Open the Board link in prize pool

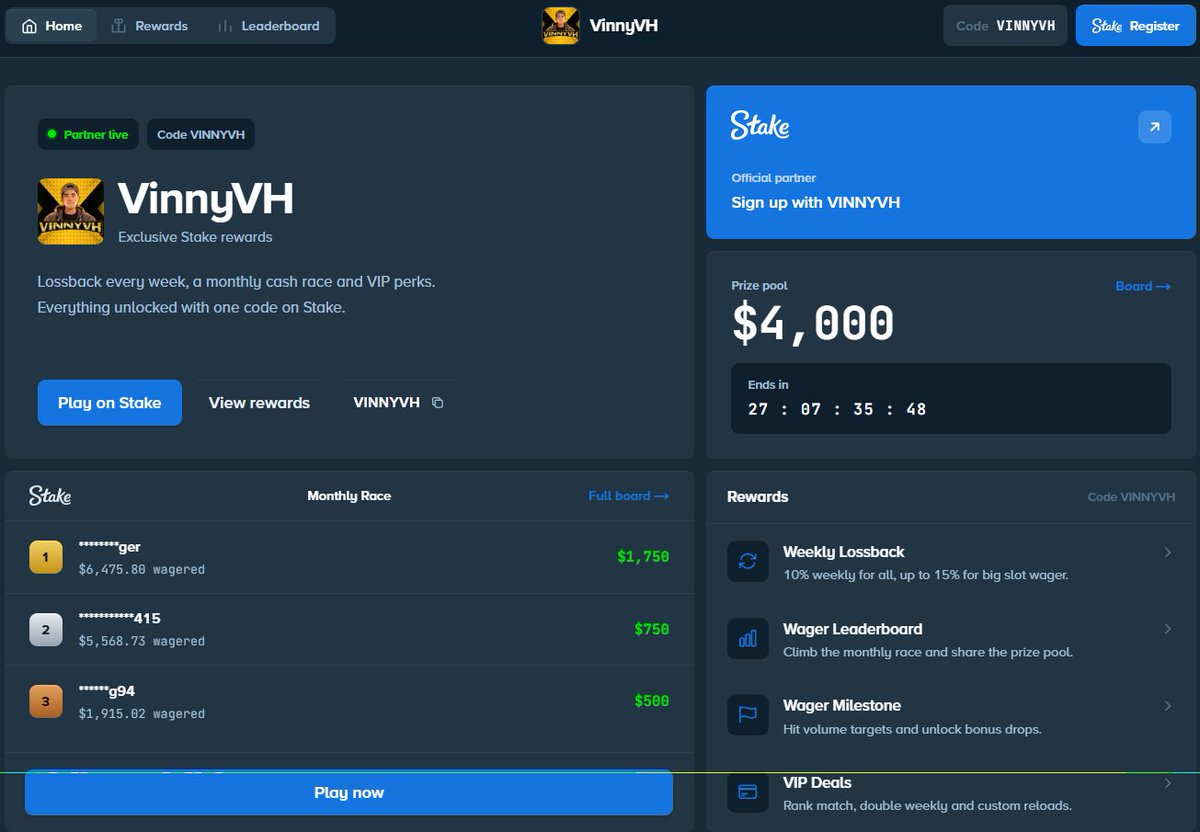1143,286
